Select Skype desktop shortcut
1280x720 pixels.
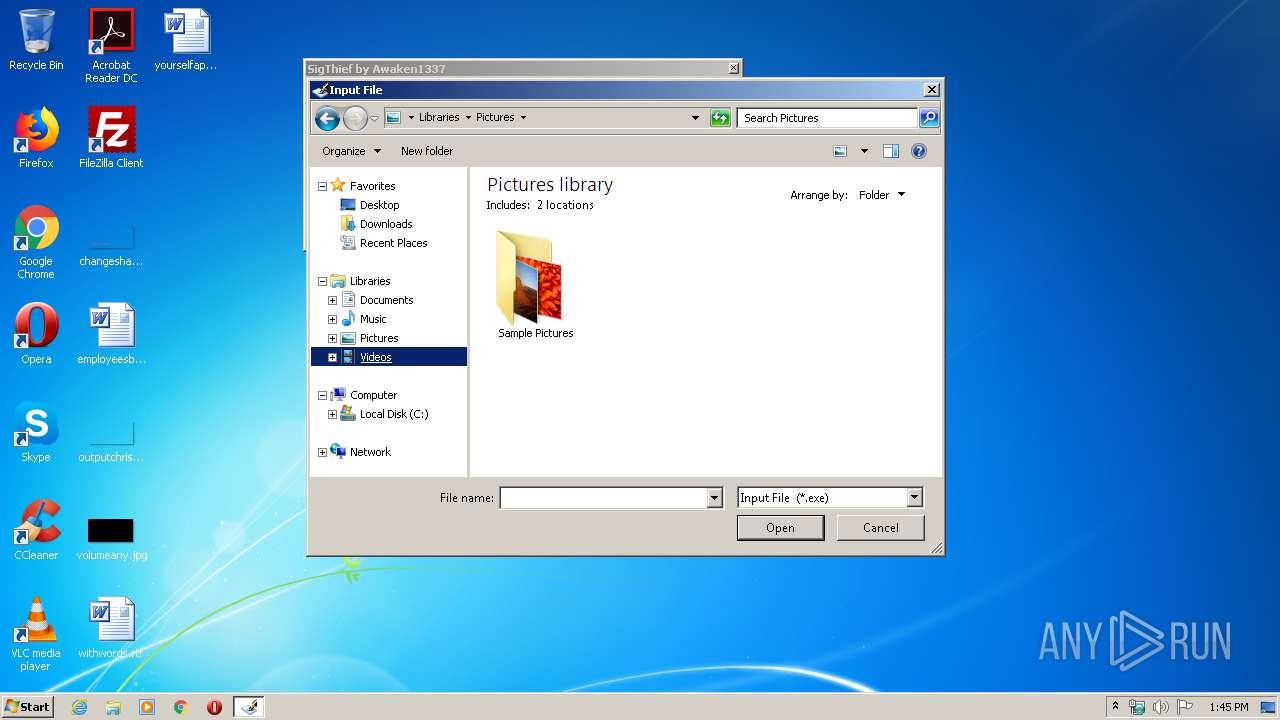coord(36,431)
